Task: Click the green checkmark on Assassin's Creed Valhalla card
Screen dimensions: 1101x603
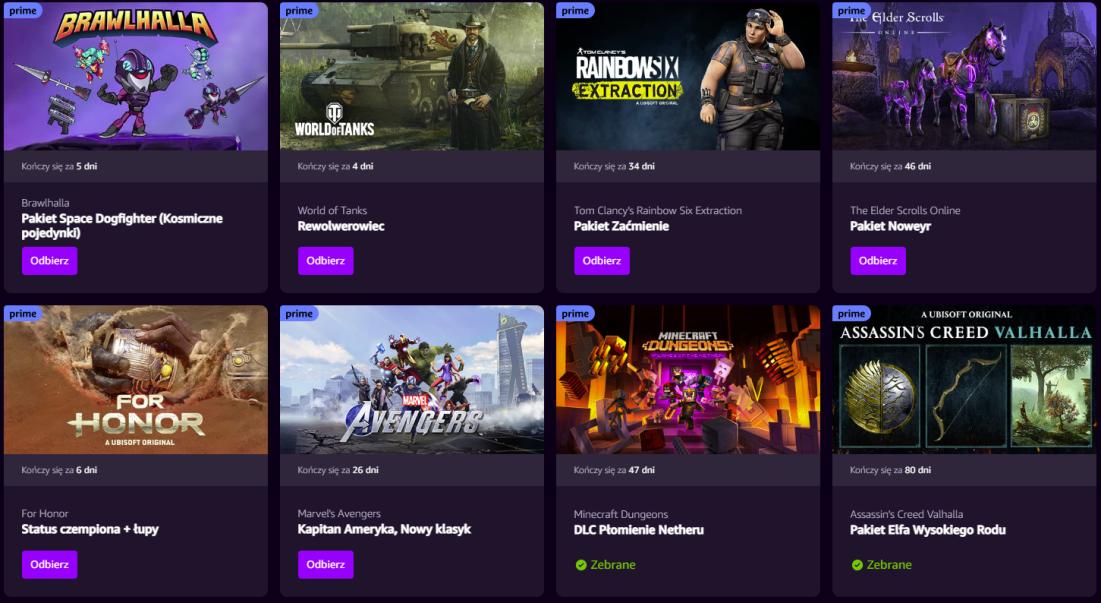Action: tap(857, 564)
